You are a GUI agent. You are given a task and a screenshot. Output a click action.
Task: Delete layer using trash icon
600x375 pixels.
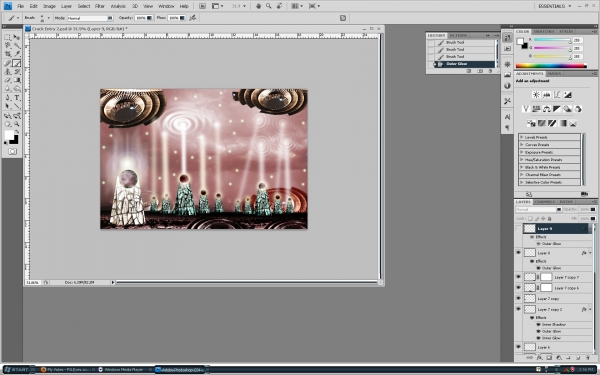coord(588,358)
